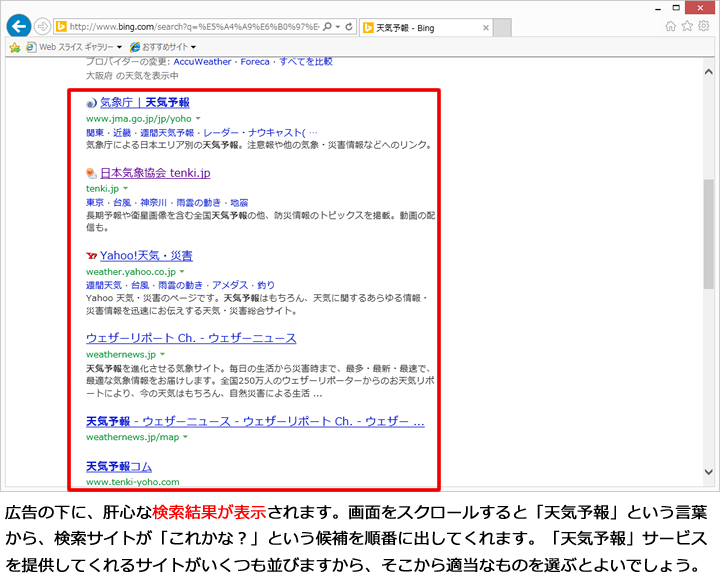Click the browser Back arrow button
The image size is (720, 582).
pos(19,26)
